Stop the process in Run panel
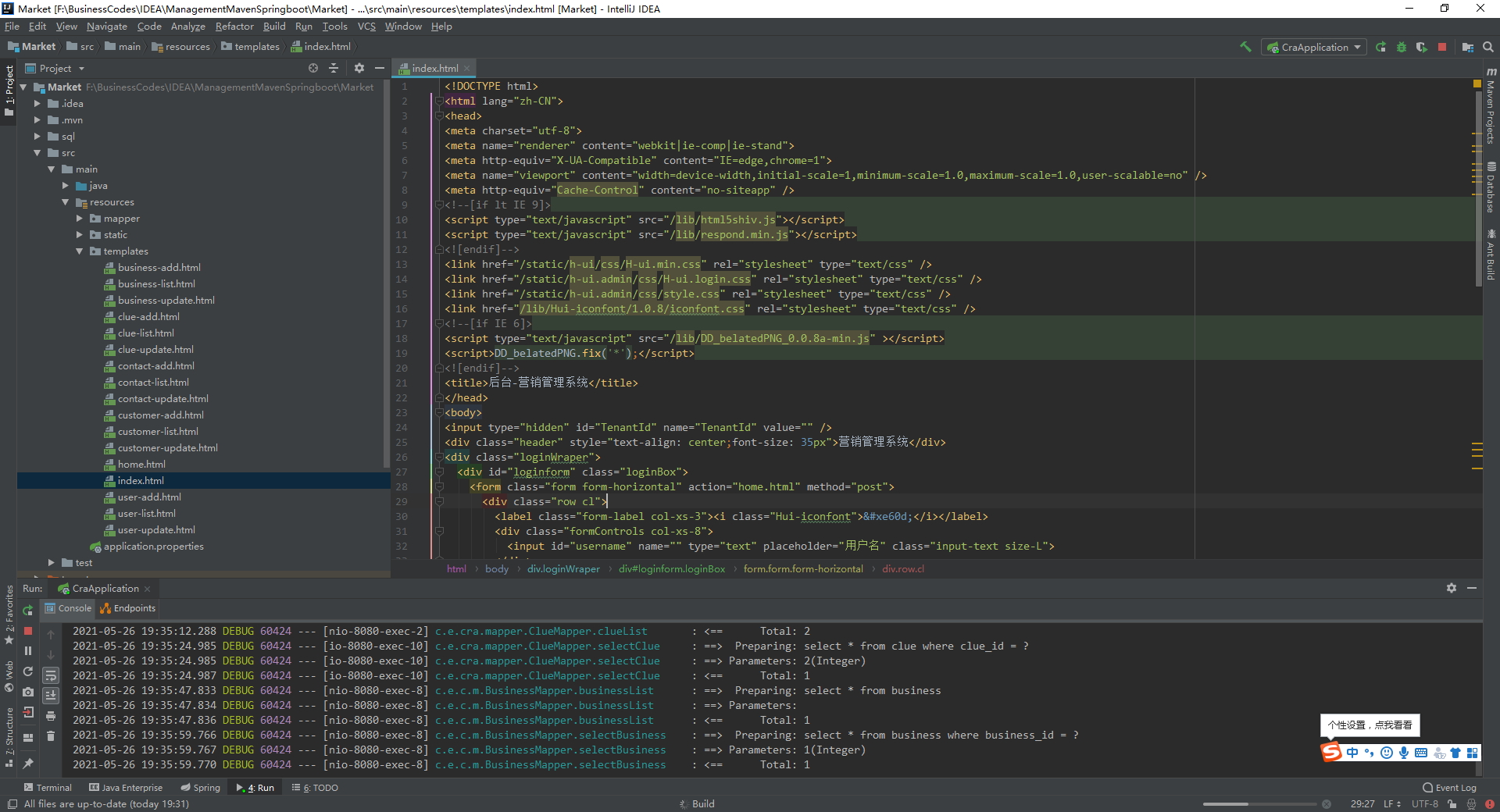Screen dimensions: 1500x812 [x=28, y=631]
